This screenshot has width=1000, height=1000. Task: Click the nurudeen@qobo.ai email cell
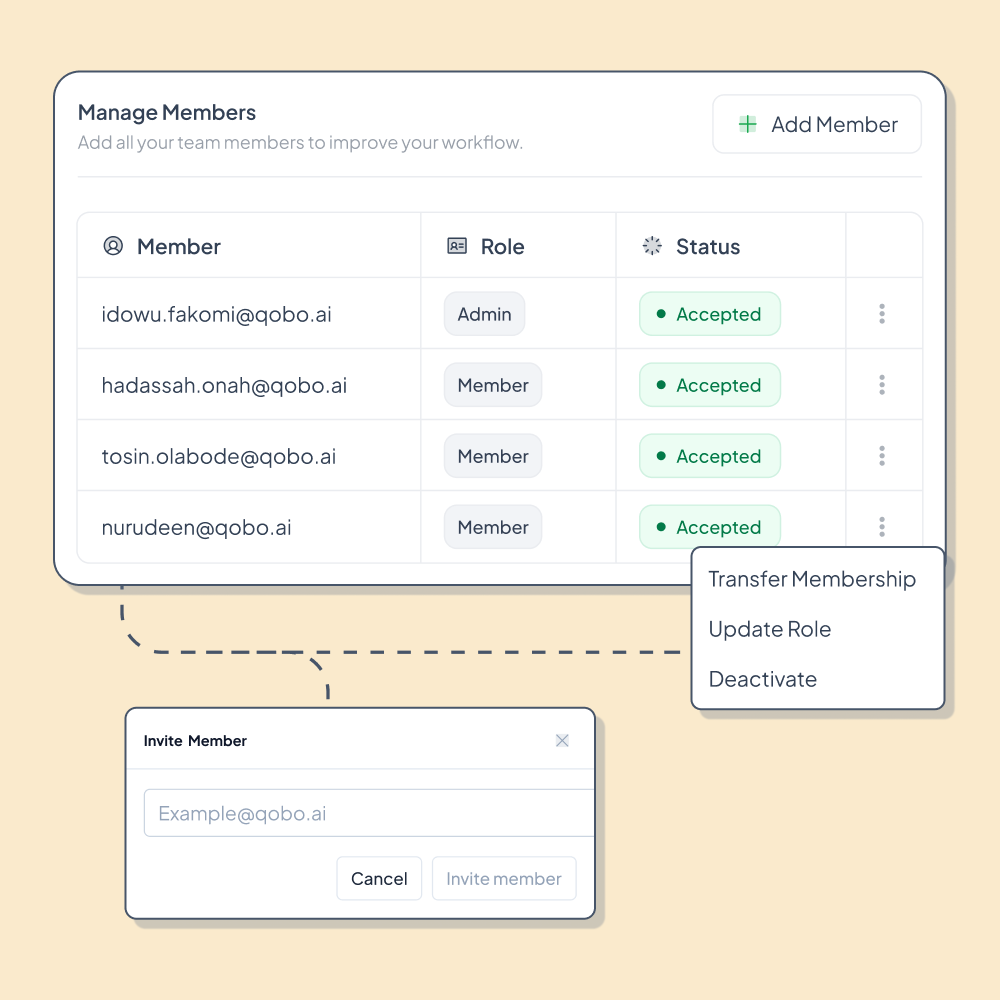(197, 528)
